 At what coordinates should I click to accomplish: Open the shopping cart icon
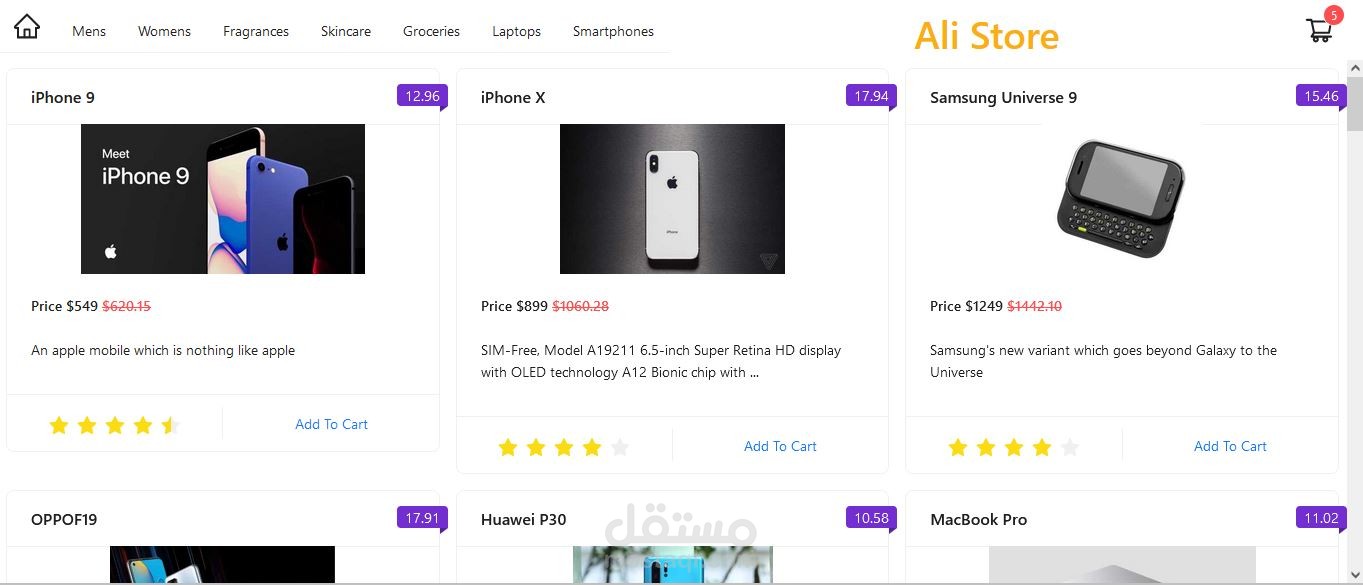pos(1319,31)
